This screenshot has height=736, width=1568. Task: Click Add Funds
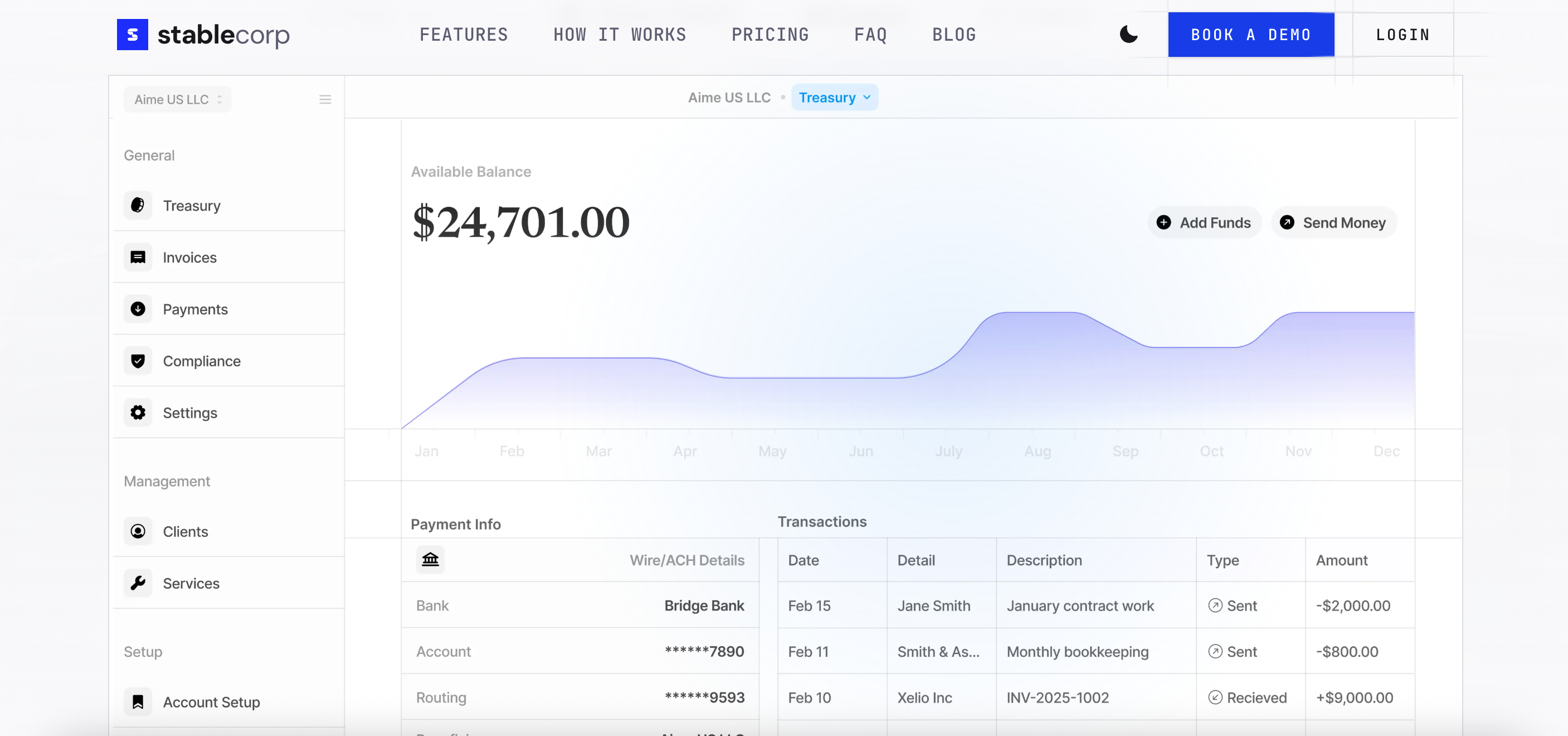click(1204, 222)
